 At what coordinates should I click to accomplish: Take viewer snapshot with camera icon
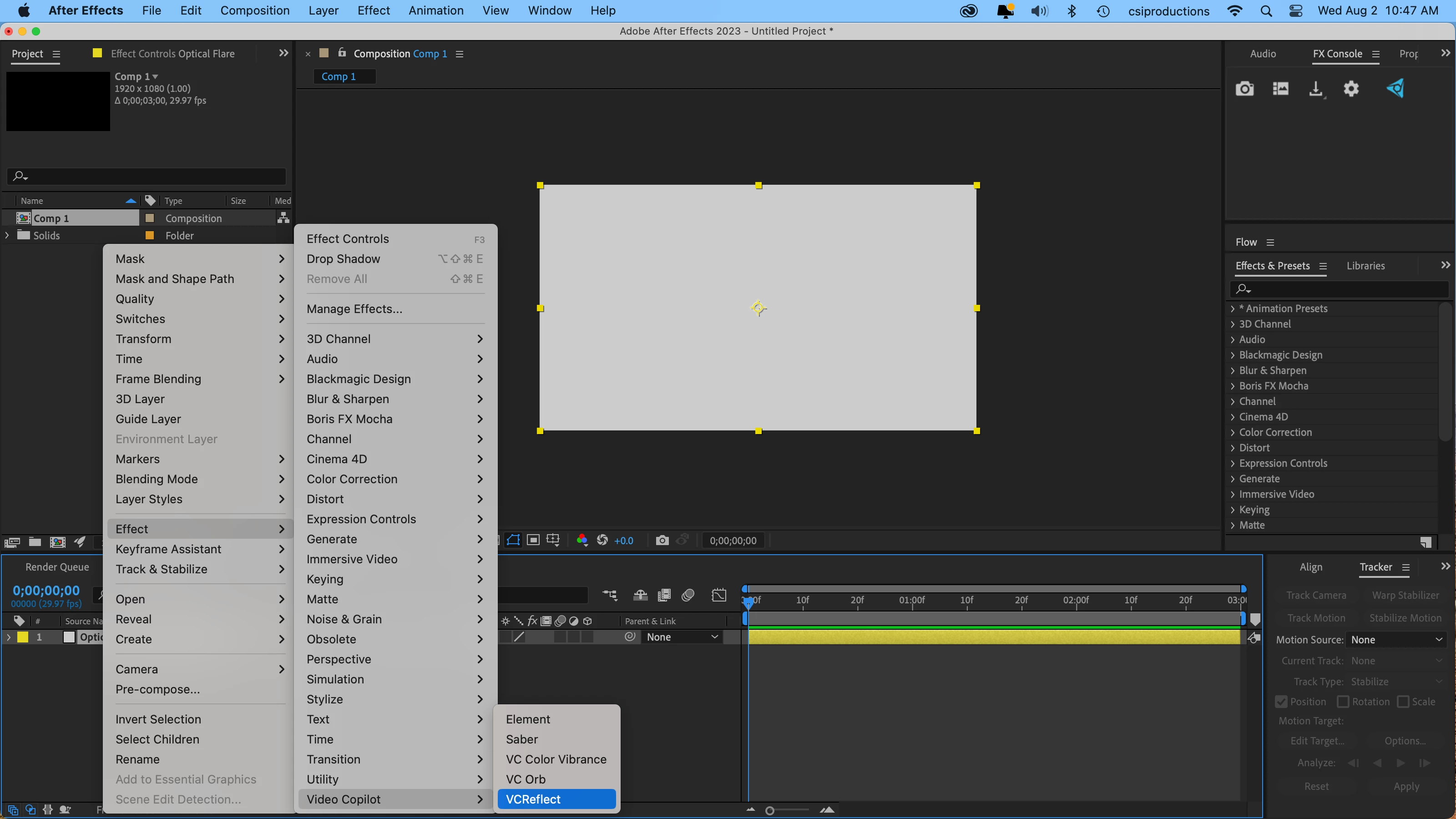point(662,541)
